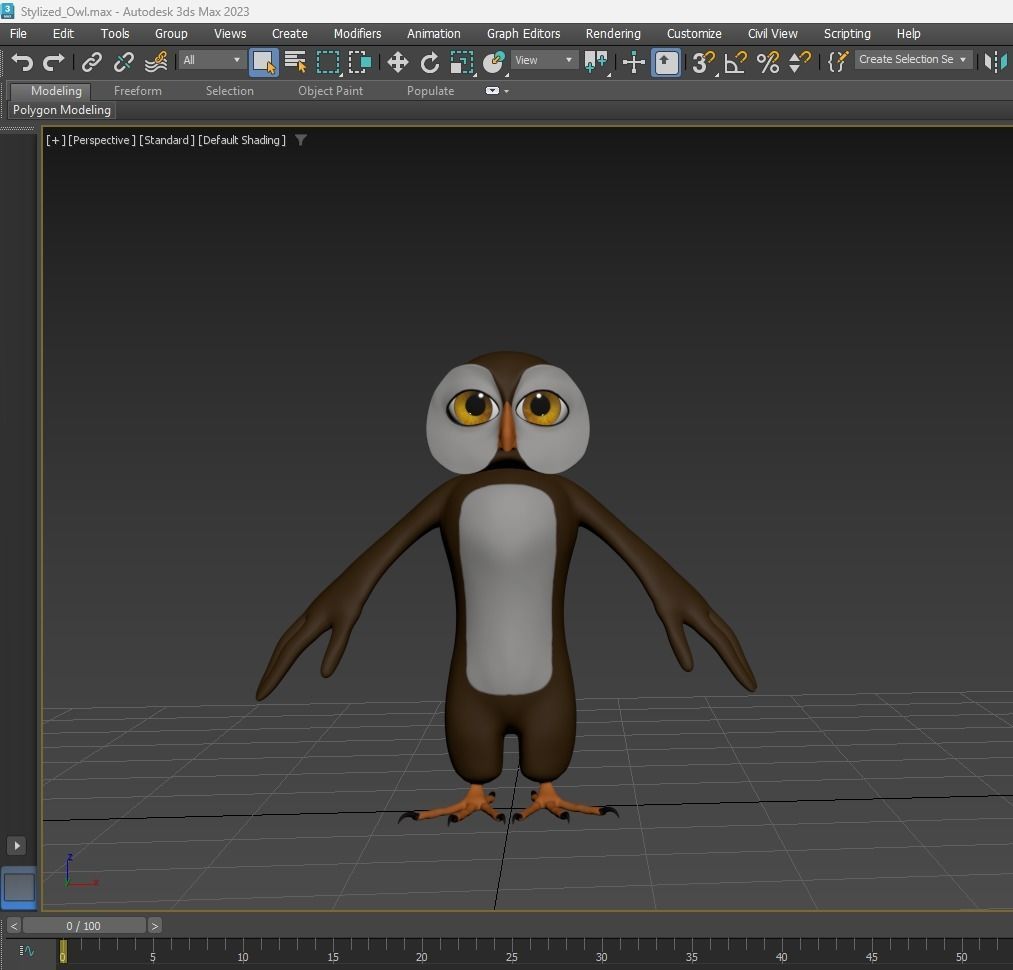The image size is (1013, 970).
Task: Switch to the Object Paint ribbon tab
Action: click(330, 91)
